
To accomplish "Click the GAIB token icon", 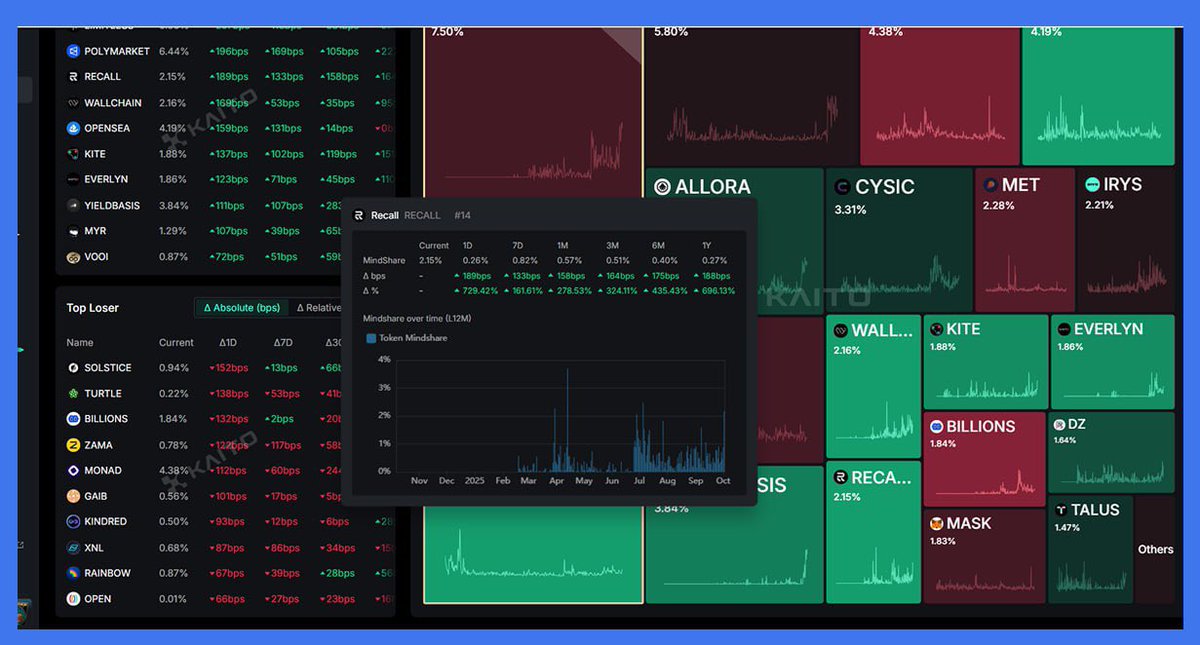I will (x=73, y=496).
